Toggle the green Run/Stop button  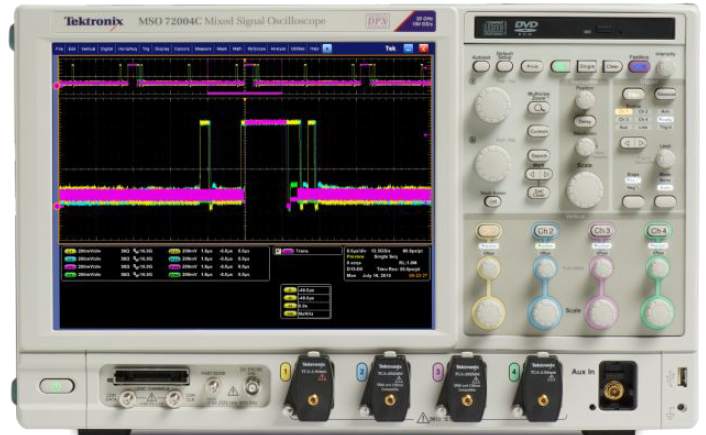[x=560, y=67]
